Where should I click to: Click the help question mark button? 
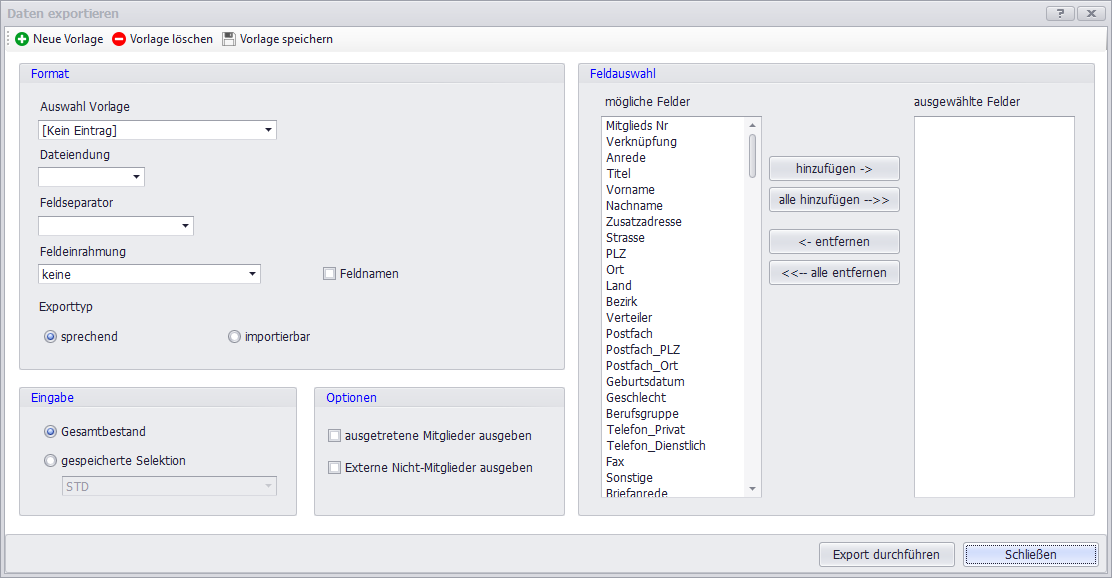1059,14
